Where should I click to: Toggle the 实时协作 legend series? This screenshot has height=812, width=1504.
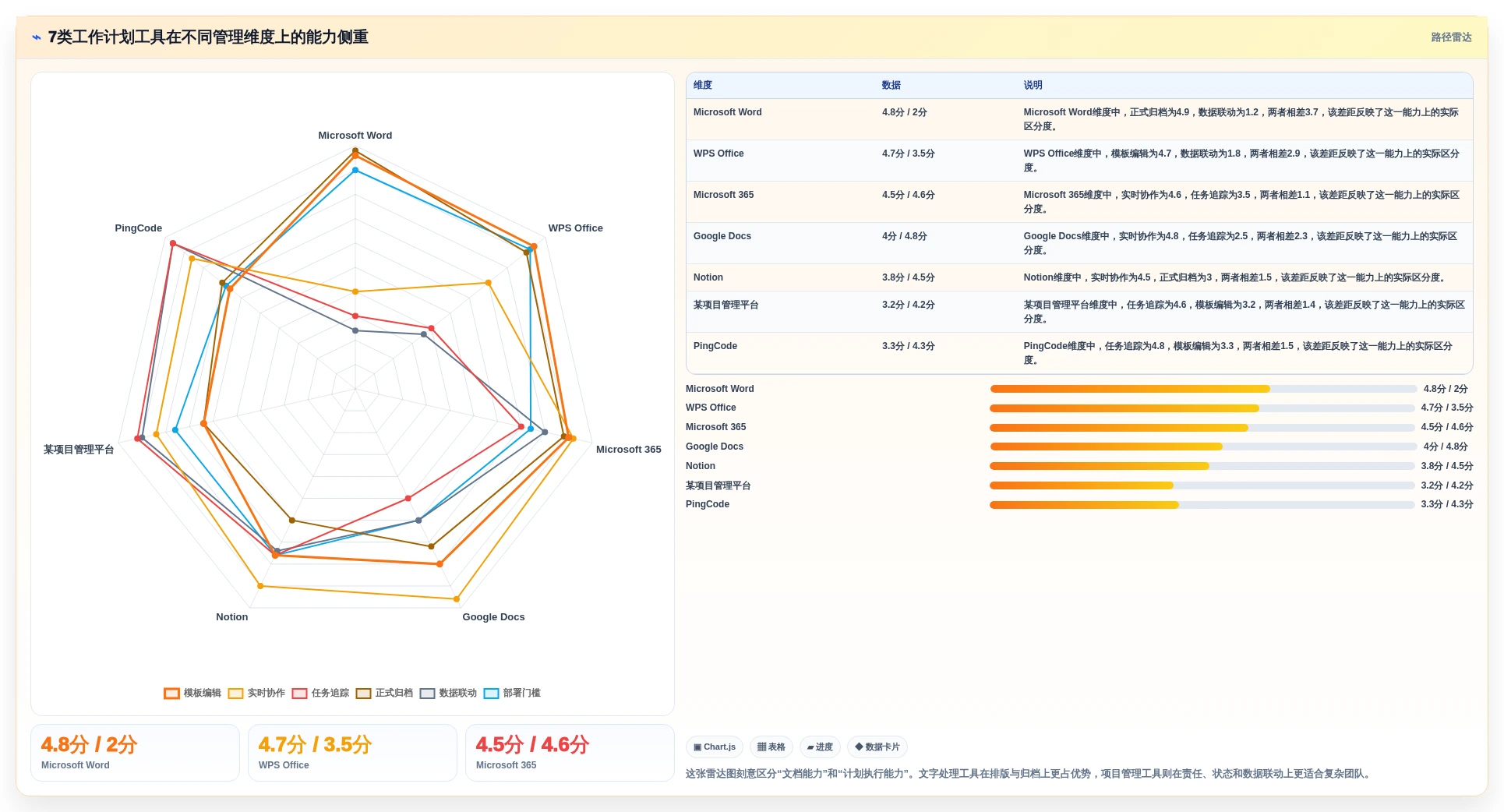(256, 693)
